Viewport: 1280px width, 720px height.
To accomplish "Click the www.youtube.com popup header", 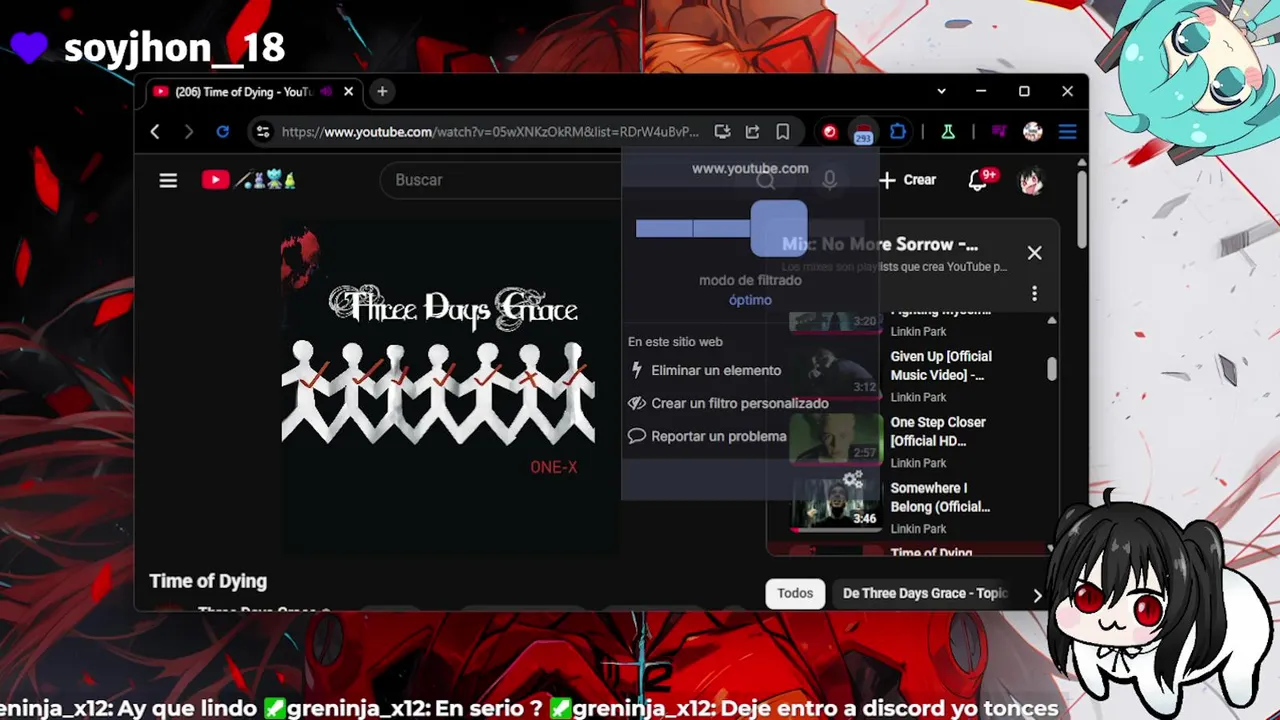I will click(x=750, y=168).
